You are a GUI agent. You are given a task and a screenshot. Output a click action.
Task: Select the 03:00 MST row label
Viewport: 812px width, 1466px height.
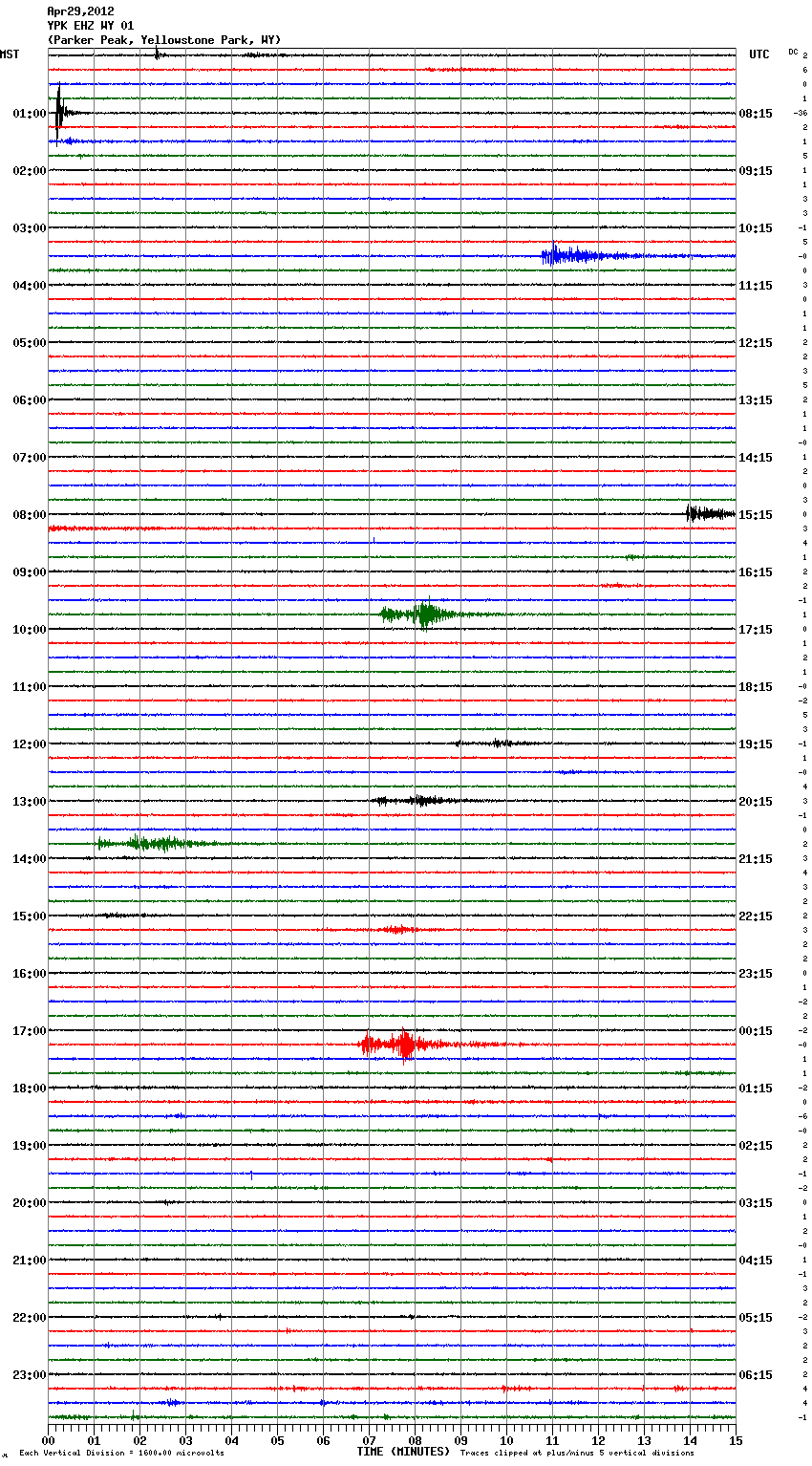click(x=30, y=228)
